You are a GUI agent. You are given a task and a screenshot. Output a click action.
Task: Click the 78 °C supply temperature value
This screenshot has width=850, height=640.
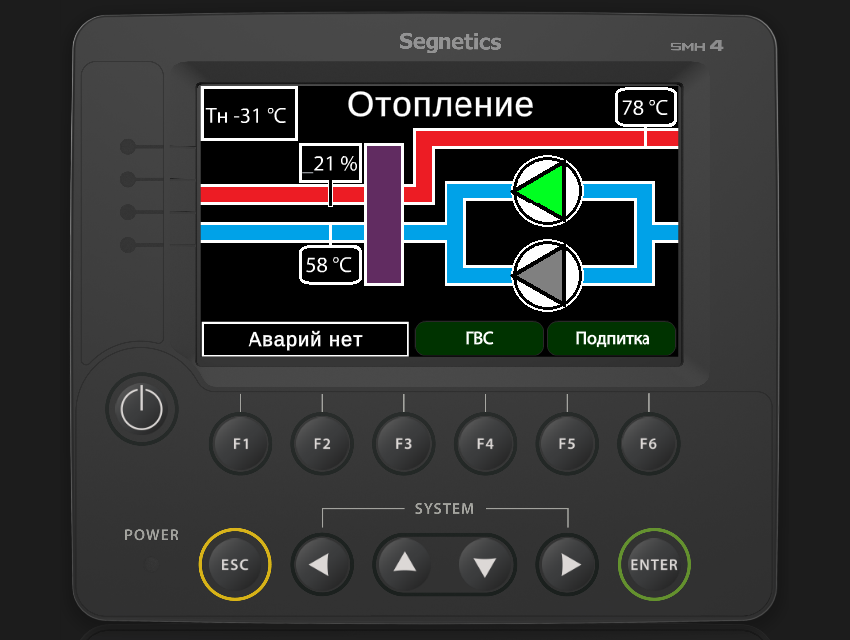pyautogui.click(x=646, y=107)
